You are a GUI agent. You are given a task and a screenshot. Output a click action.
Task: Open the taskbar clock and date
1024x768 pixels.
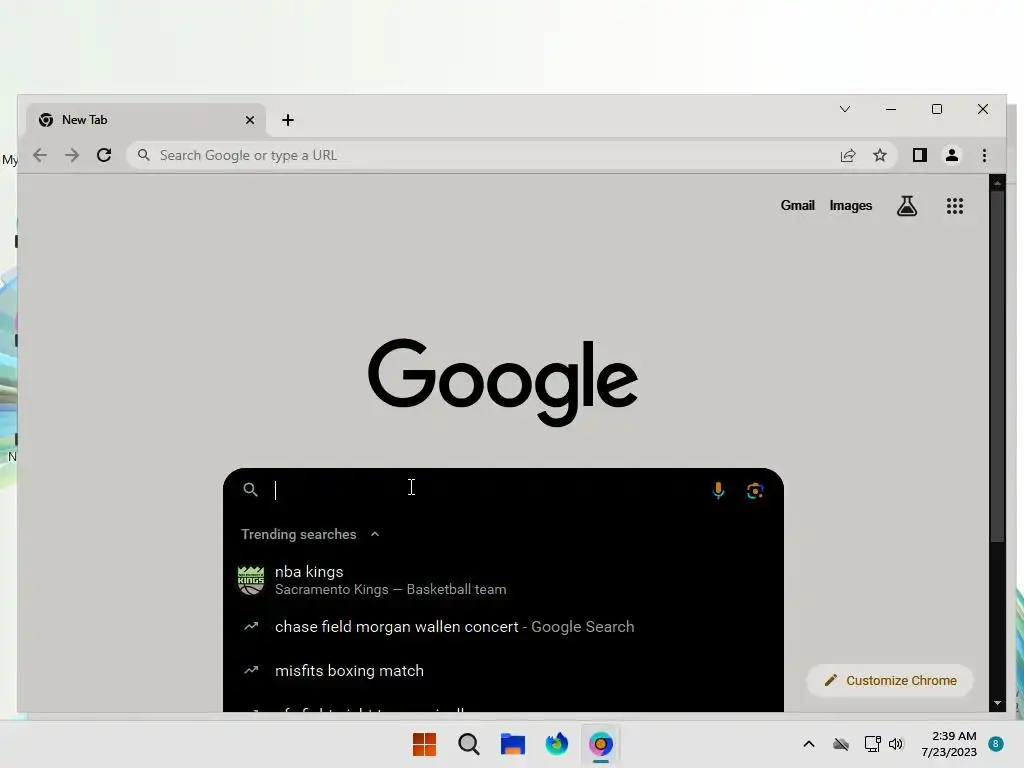950,744
